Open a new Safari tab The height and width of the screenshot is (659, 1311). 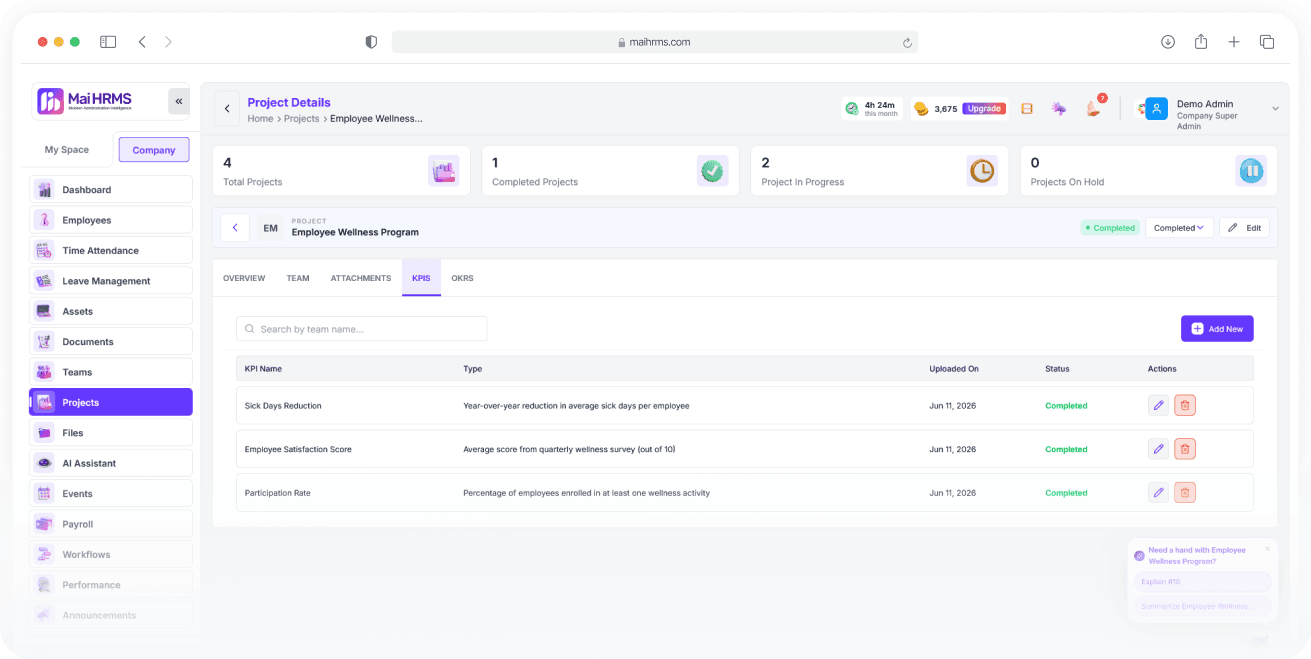(x=1234, y=42)
